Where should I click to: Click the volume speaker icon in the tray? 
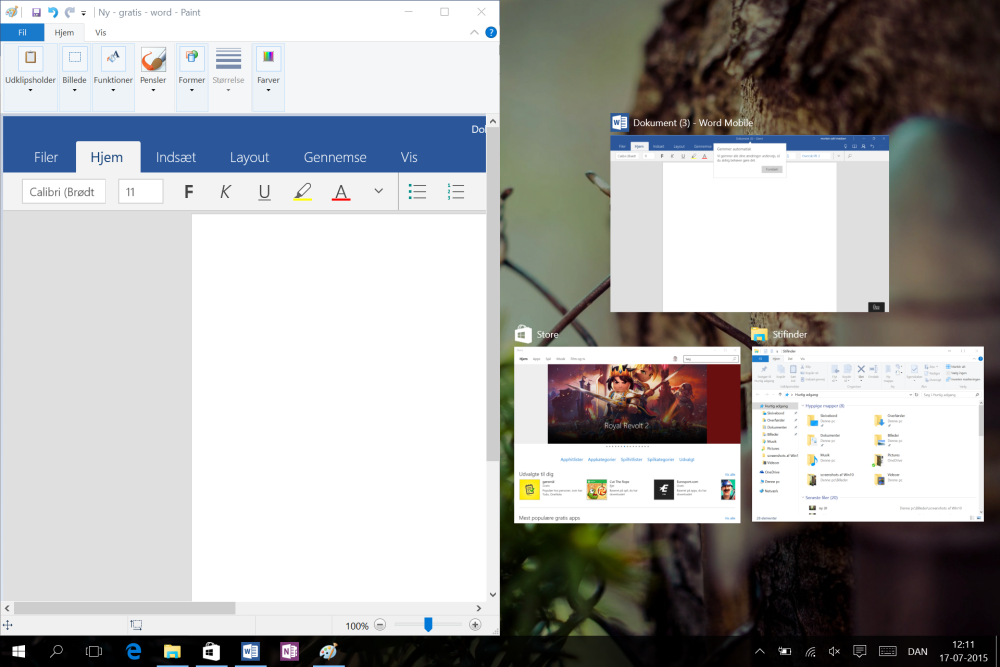835,652
